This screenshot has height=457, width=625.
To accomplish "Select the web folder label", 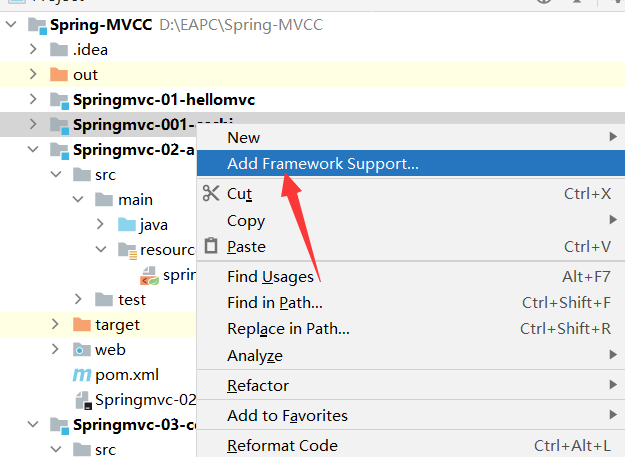I will click(110, 350).
